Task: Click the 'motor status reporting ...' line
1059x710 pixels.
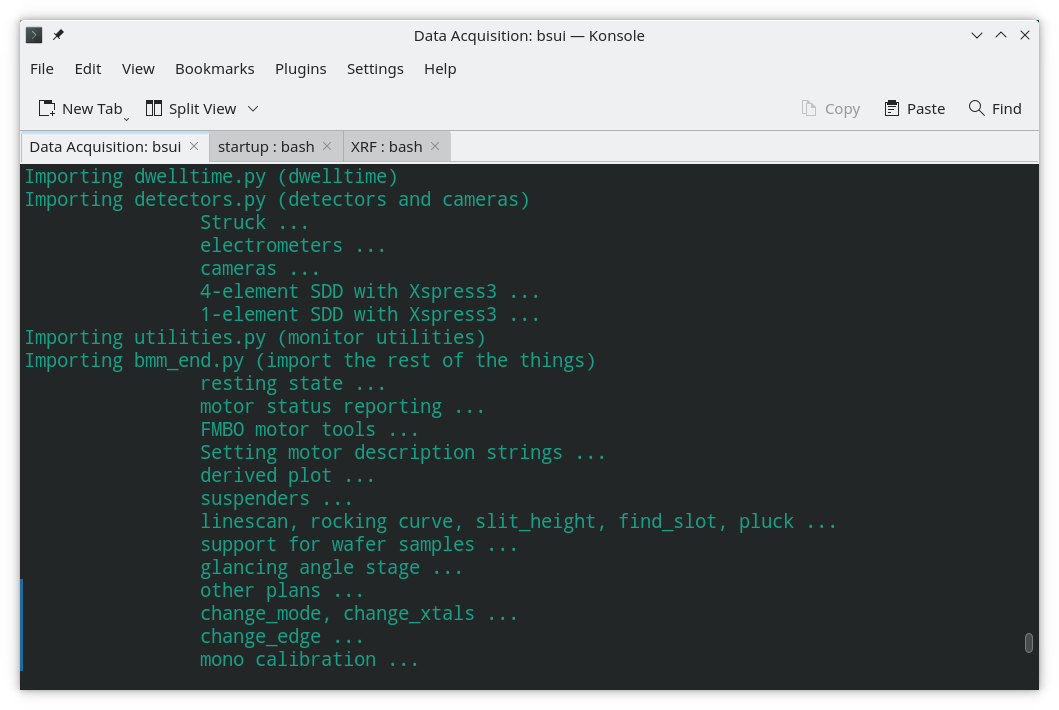Action: pyautogui.click(x=342, y=407)
